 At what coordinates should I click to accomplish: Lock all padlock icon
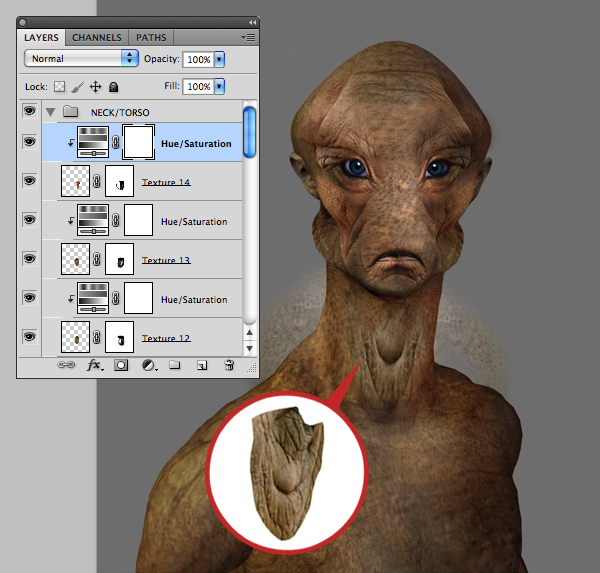pyautogui.click(x=113, y=87)
